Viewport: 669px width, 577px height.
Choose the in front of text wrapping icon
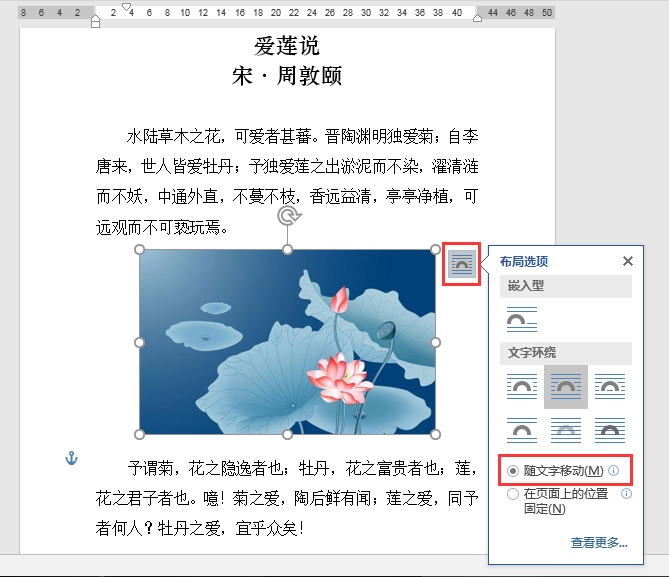[610, 431]
